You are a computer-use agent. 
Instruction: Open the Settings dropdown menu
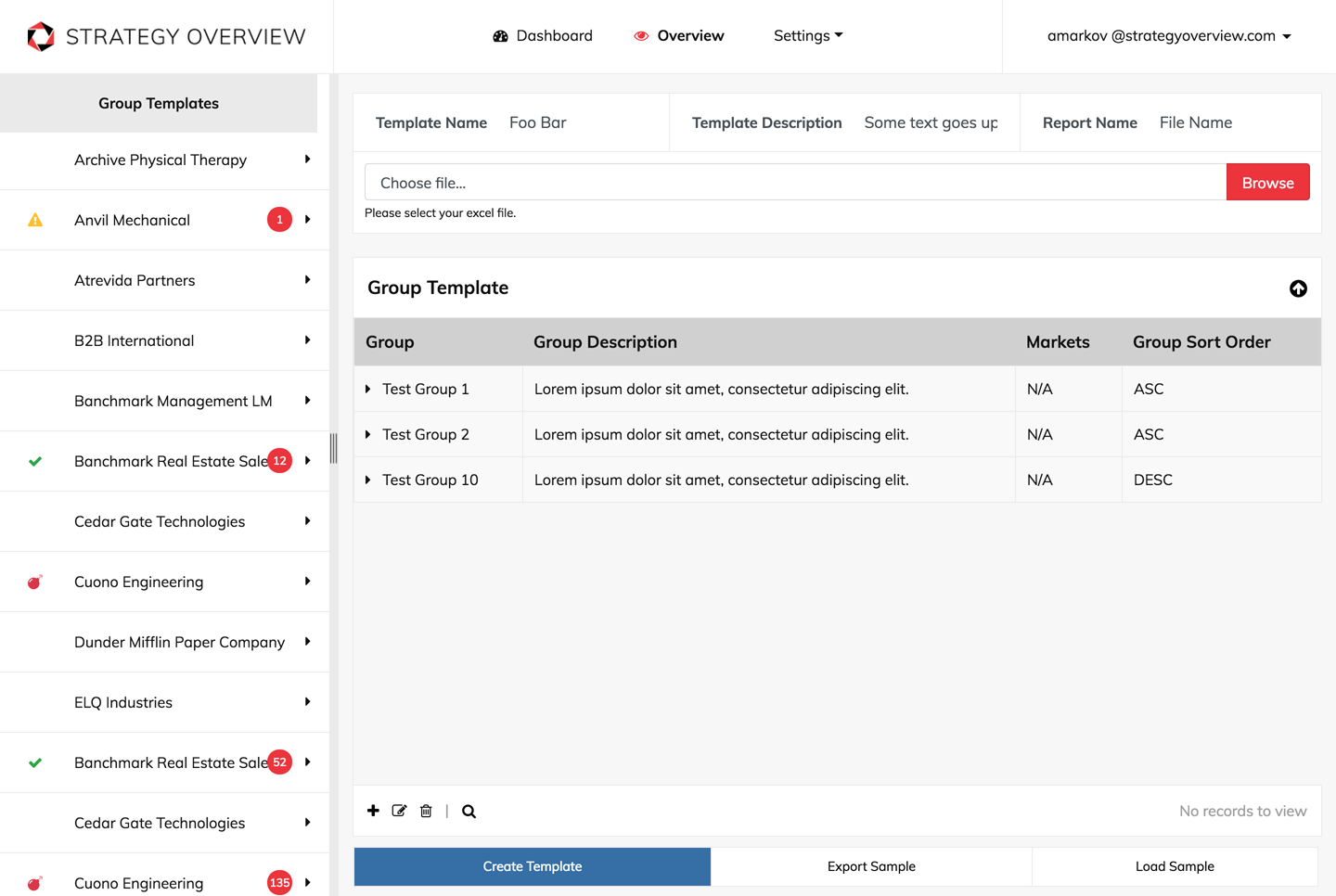[x=808, y=36]
